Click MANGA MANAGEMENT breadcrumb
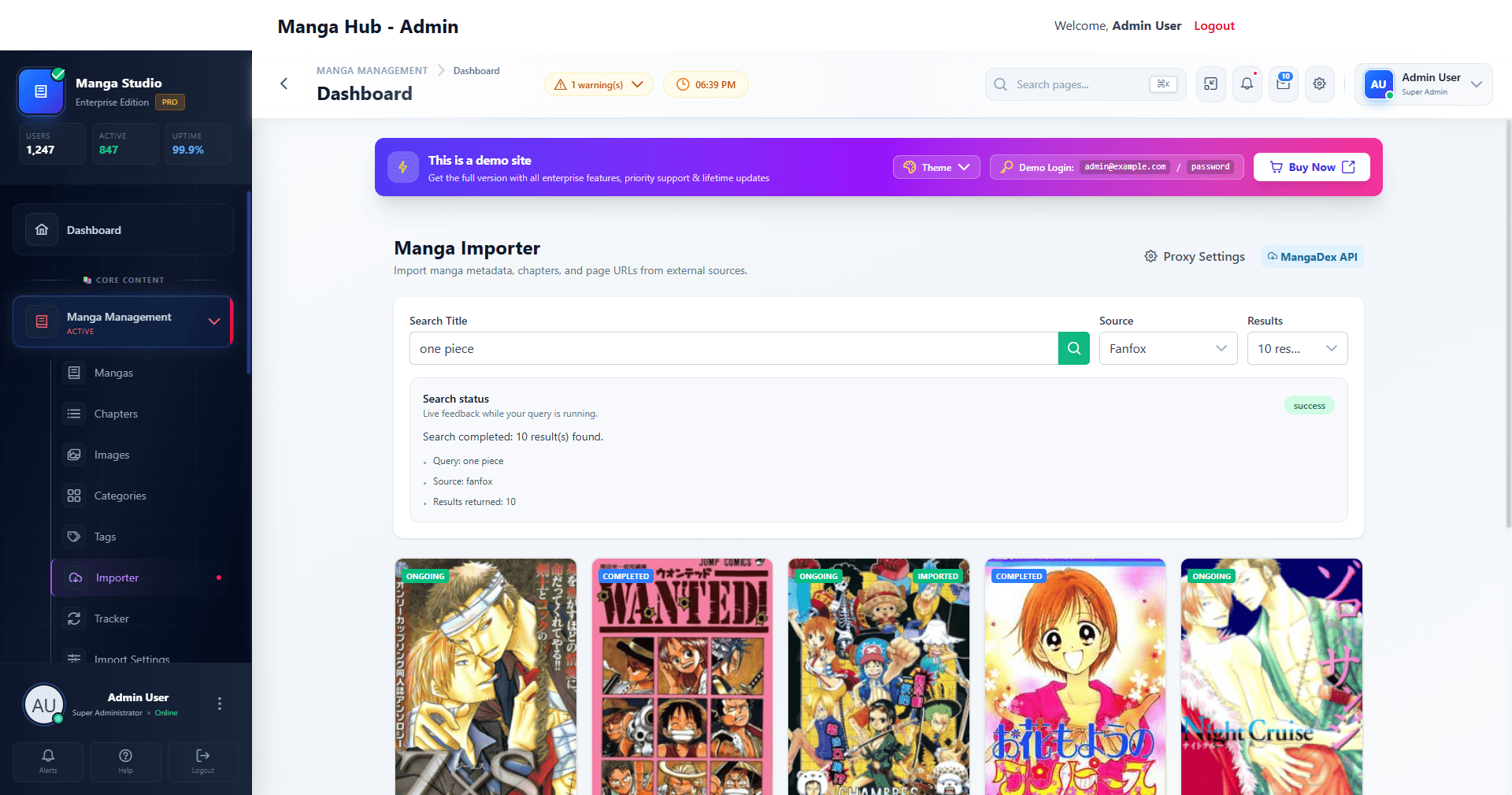The height and width of the screenshot is (795, 1512). (372, 71)
